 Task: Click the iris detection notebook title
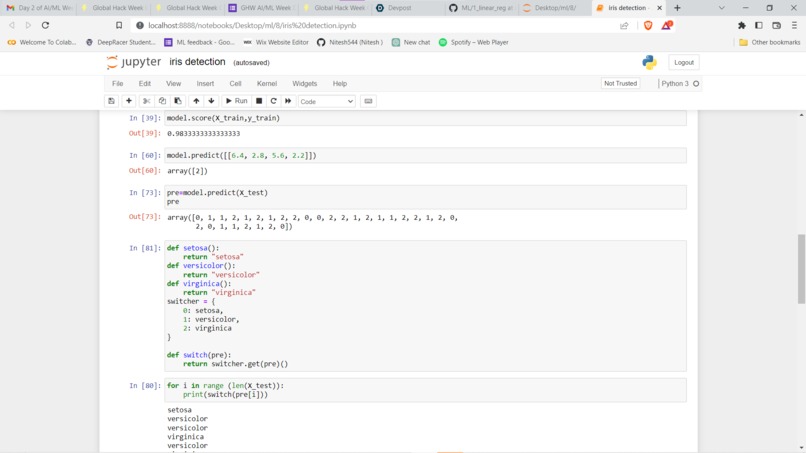click(197, 62)
